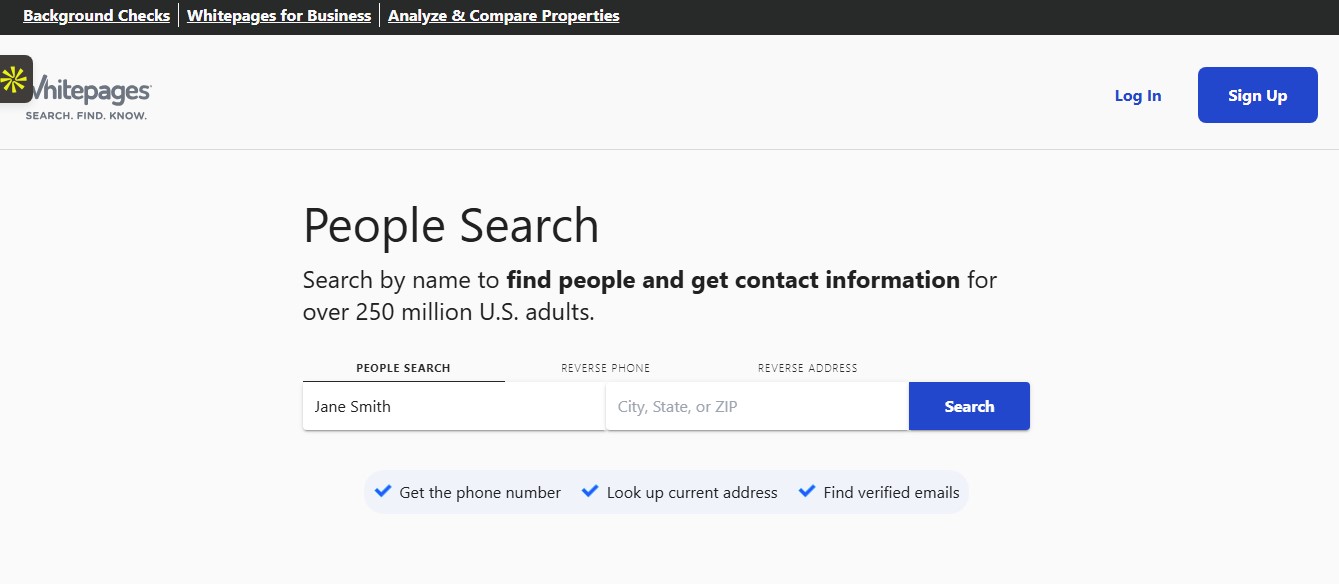The image size is (1339, 584).
Task: Click the "SEARCH. FIND. KNOW." tagline
Action: [85, 114]
